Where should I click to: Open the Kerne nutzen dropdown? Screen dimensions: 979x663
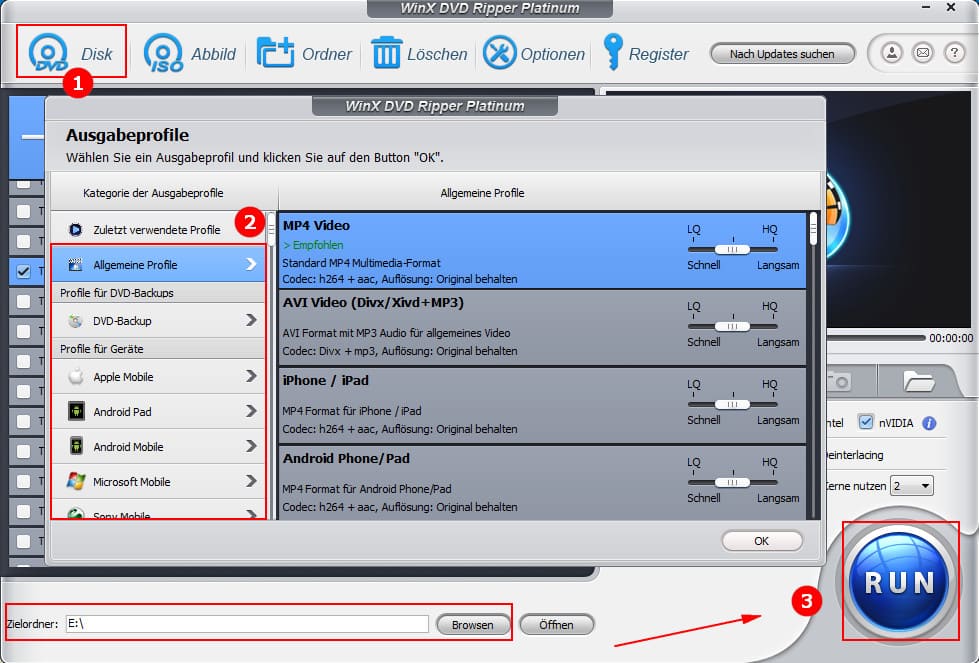pyautogui.click(x=912, y=486)
